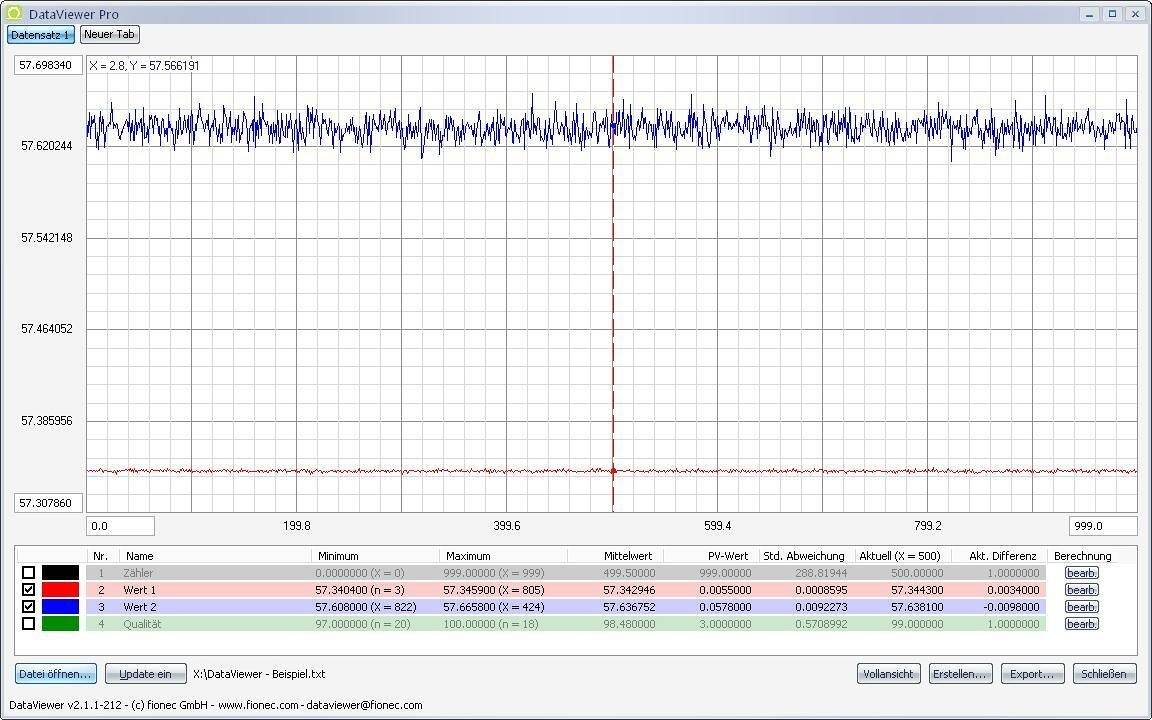Click bearb. button for Wert 1 row

1081,590
